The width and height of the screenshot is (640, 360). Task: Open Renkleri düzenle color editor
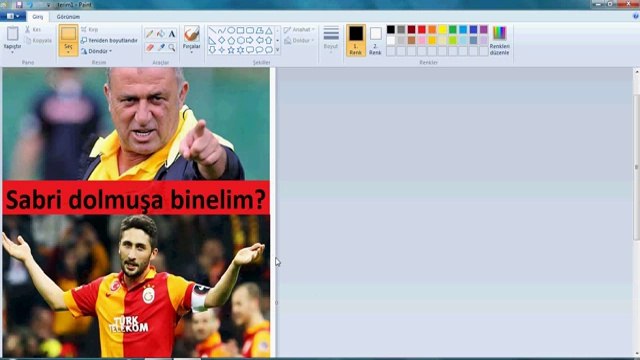(x=500, y=40)
